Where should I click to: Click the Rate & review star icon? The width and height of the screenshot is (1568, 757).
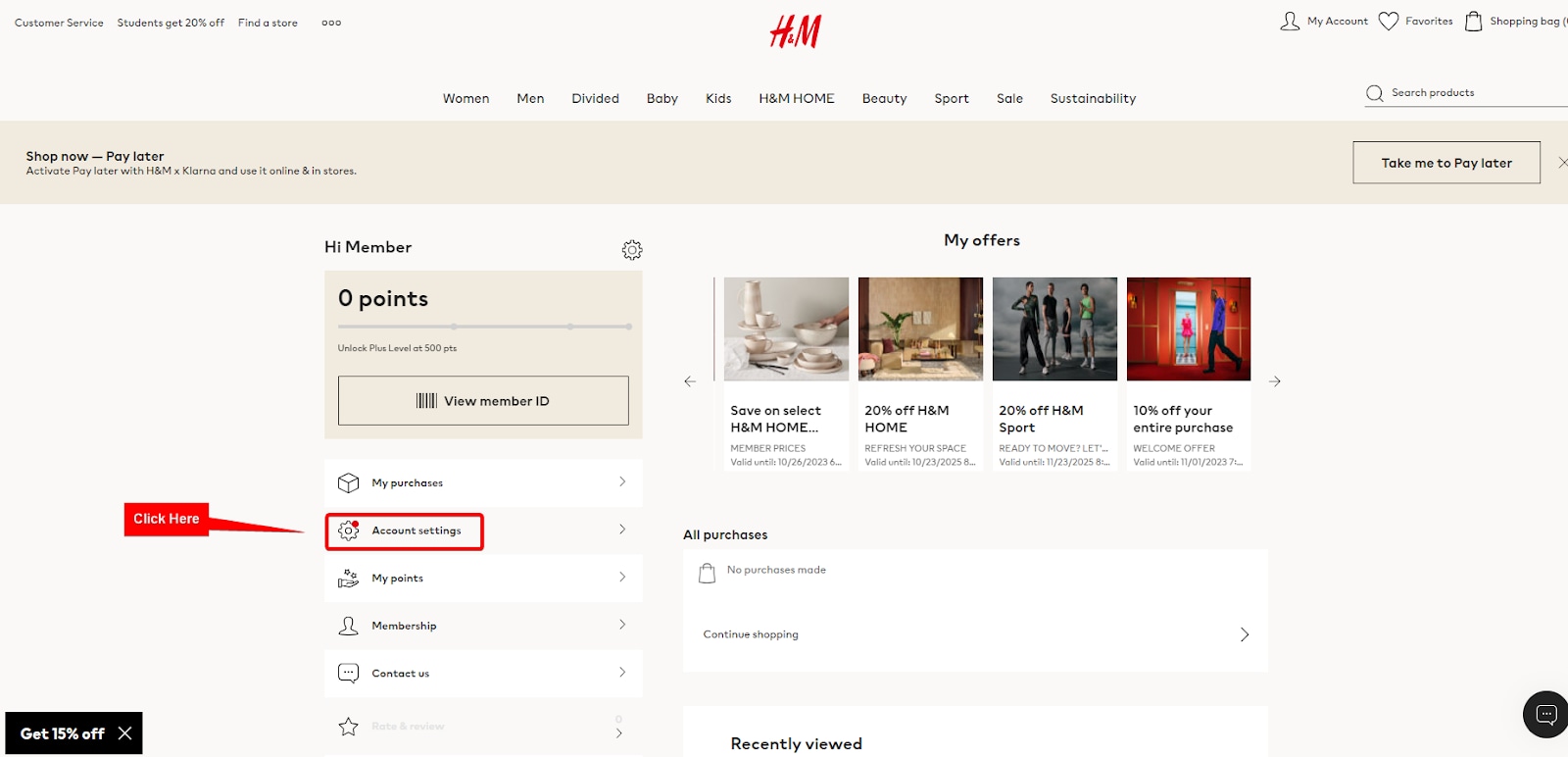(x=348, y=727)
